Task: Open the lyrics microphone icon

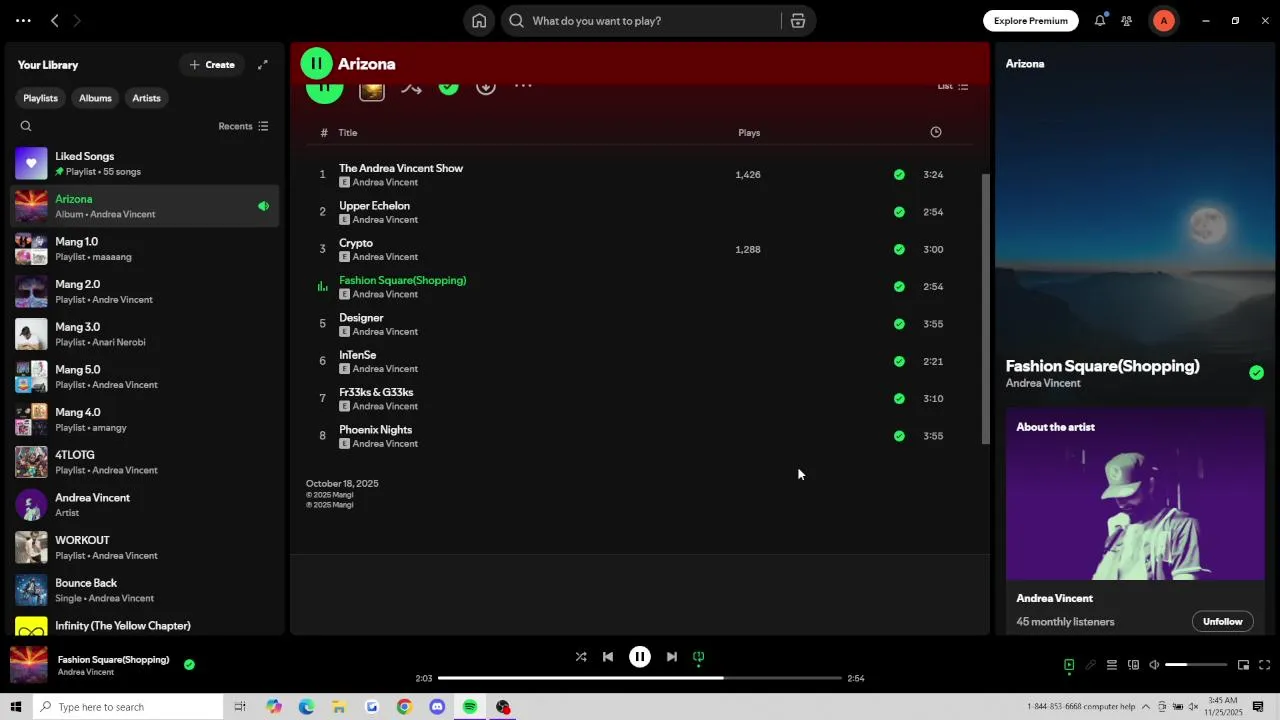Action: coord(1090,665)
